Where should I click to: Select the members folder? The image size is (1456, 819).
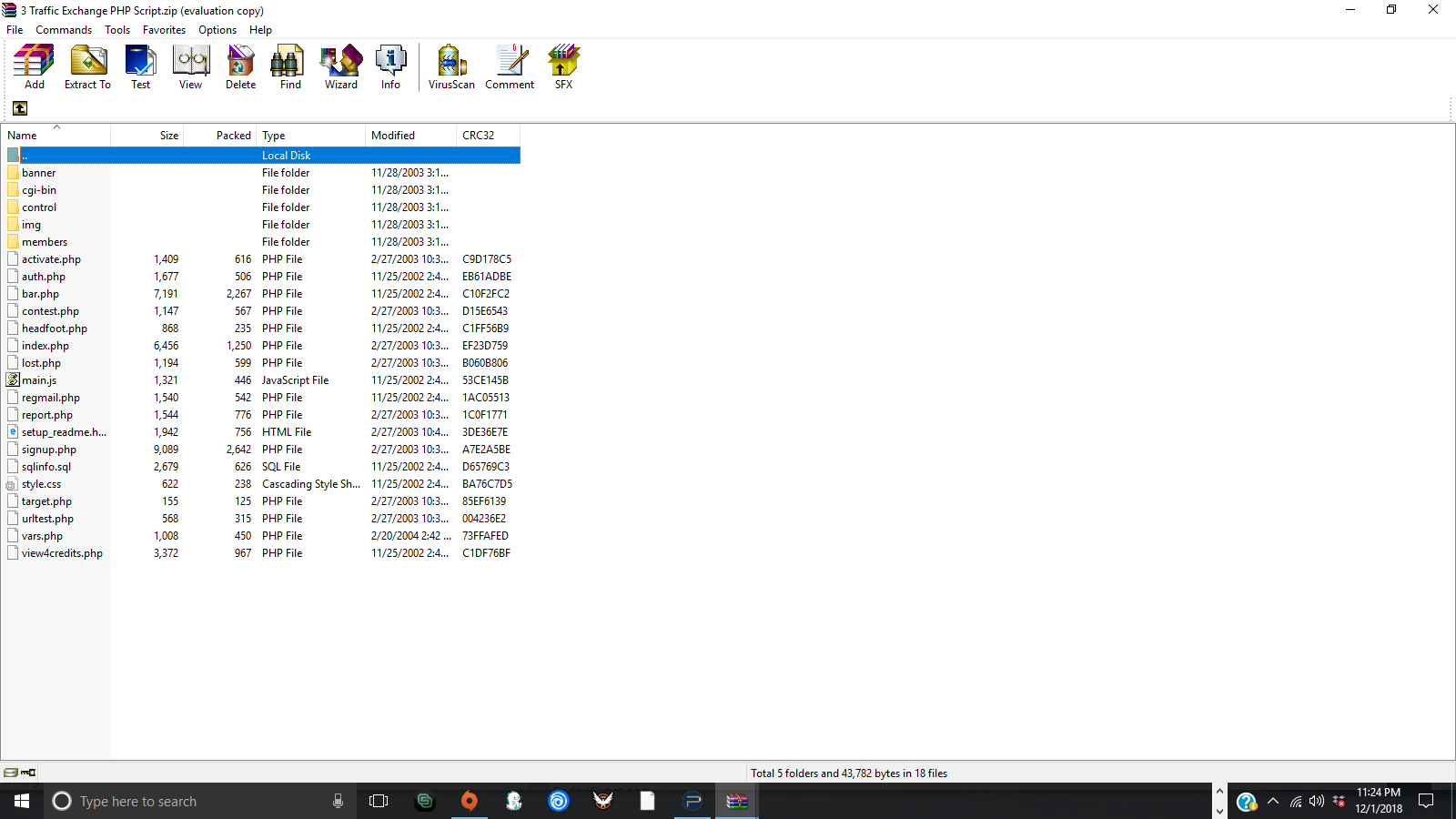pyautogui.click(x=45, y=242)
